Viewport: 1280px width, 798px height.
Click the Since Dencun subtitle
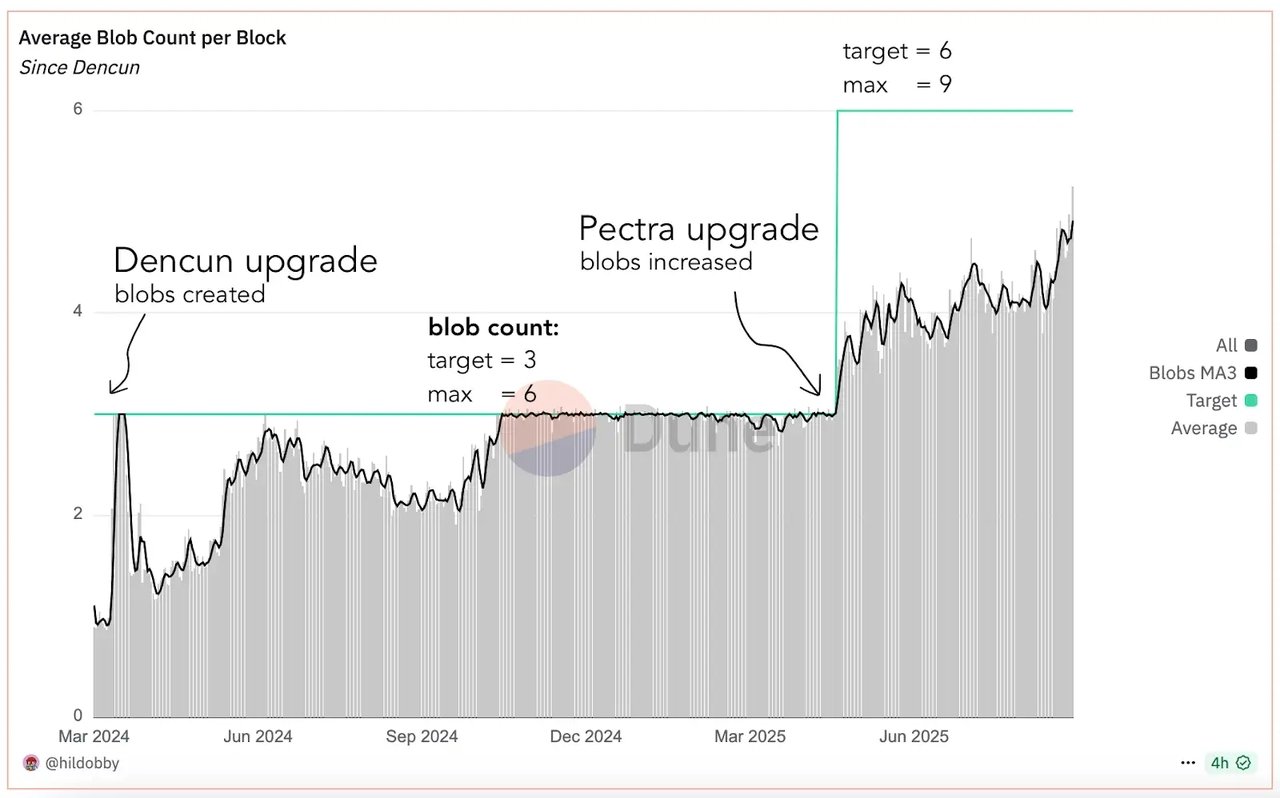(x=79, y=68)
